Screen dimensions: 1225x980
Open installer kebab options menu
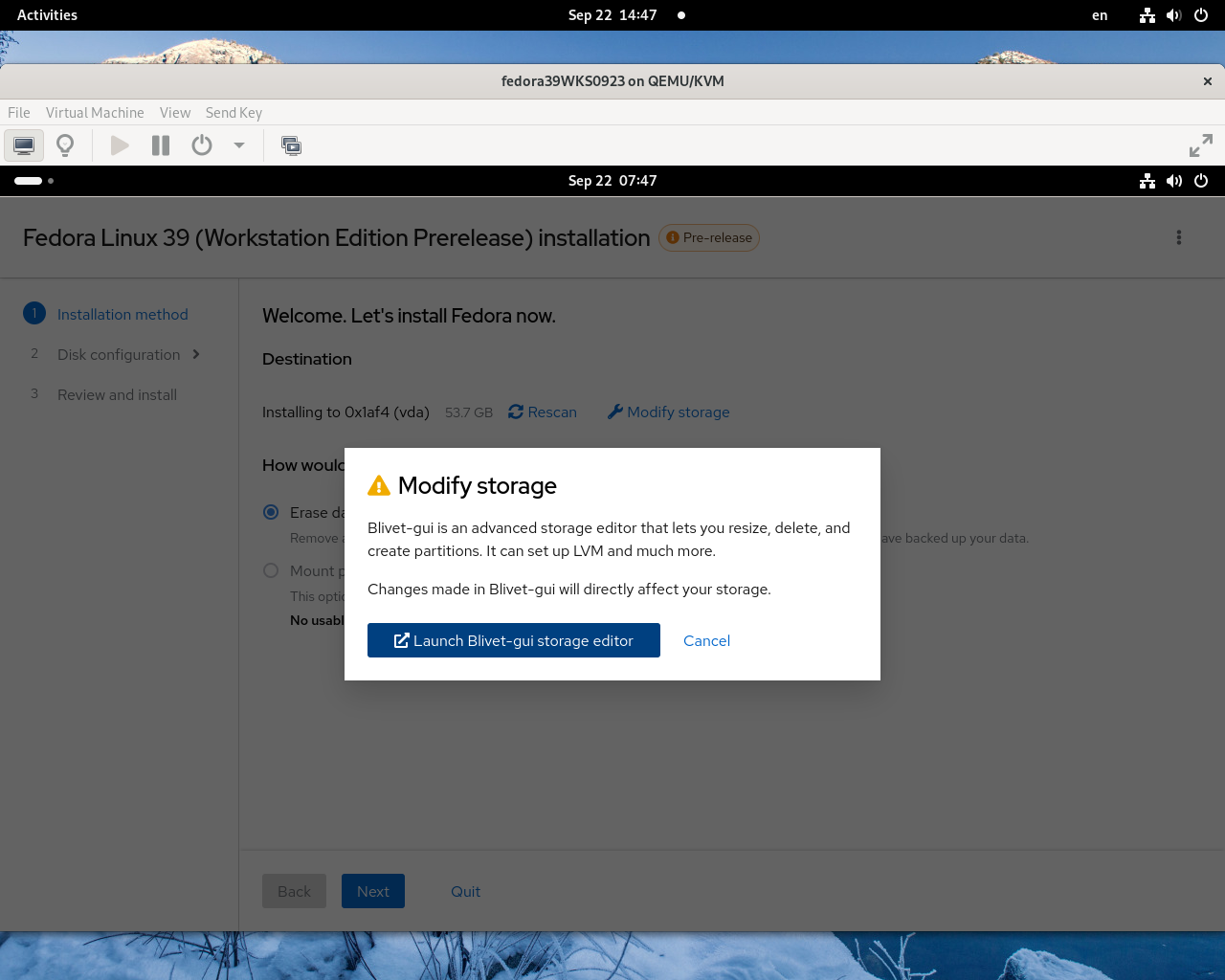(x=1179, y=237)
